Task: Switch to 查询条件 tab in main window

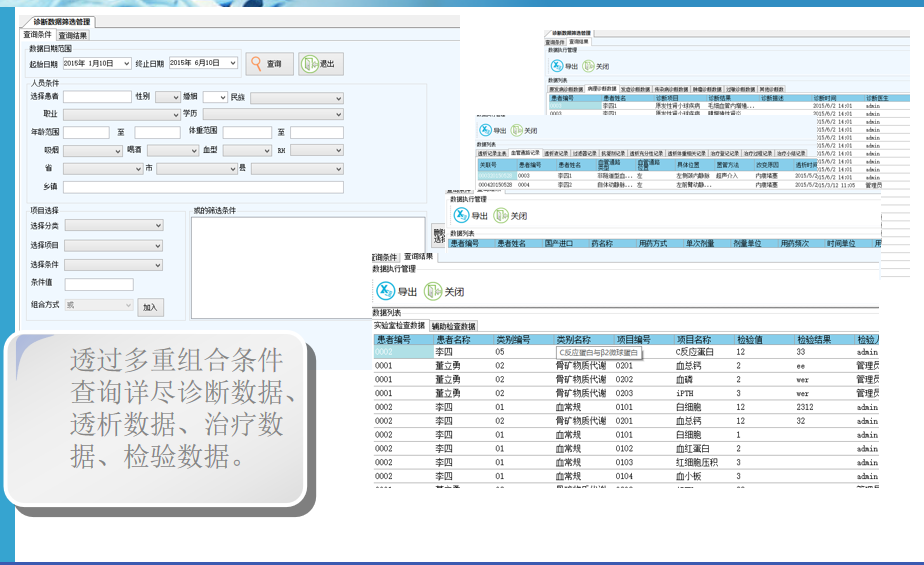Action: click(38, 35)
